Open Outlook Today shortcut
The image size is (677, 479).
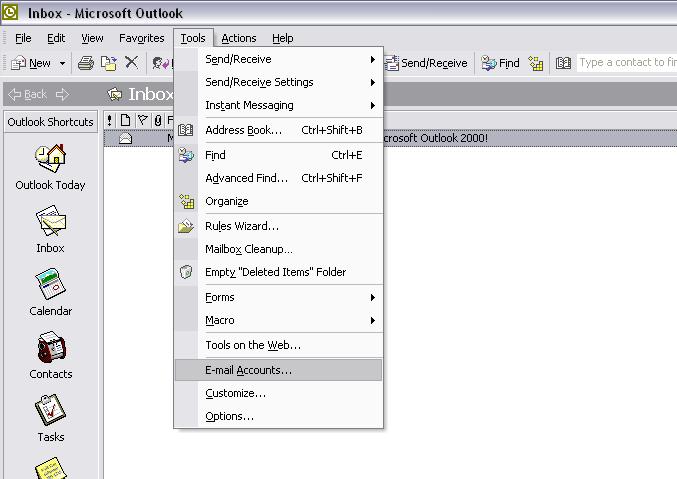tap(51, 168)
